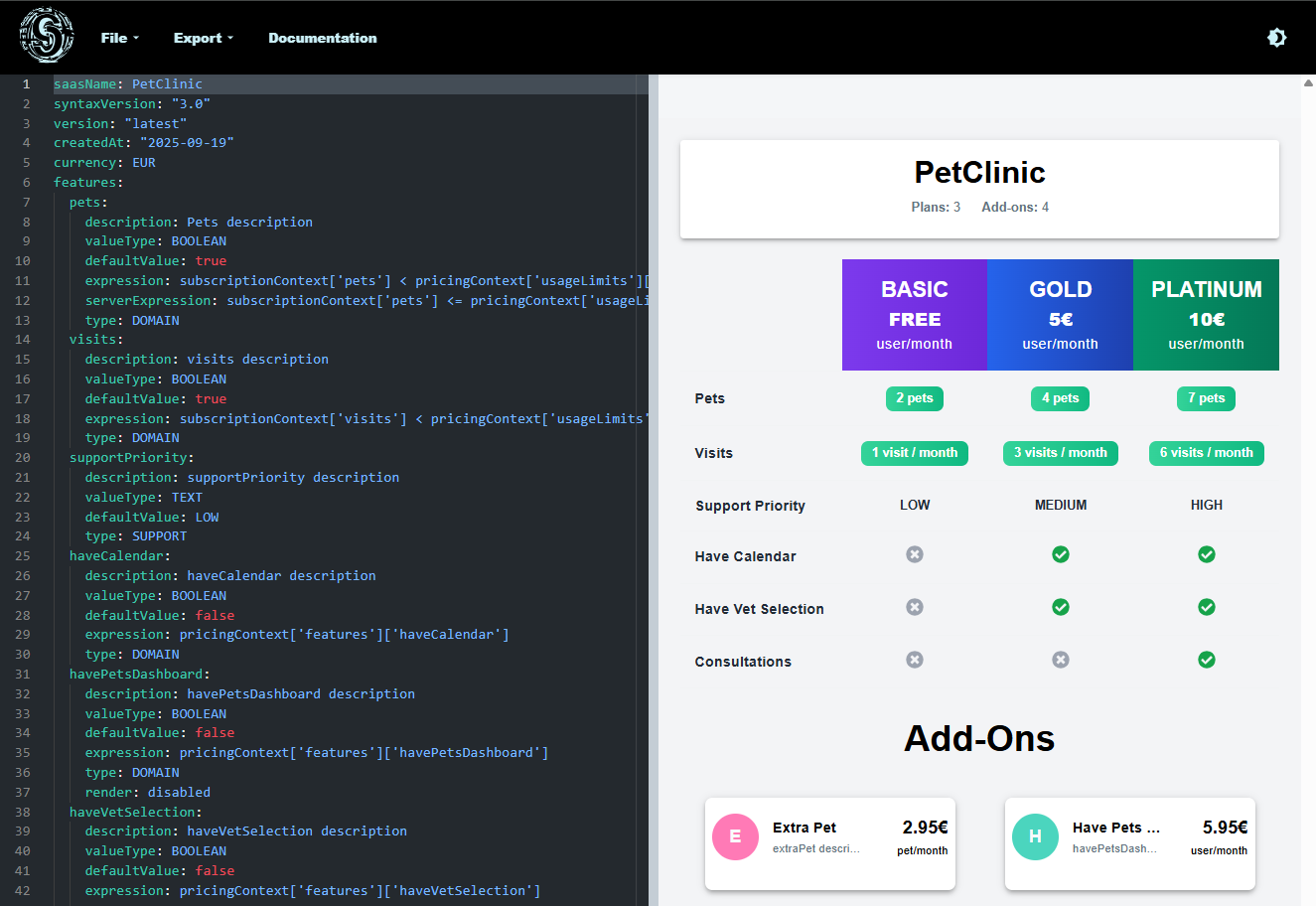Click Have Vet Selection cross under Basic
The width and height of the screenshot is (1316, 906).
click(914, 607)
